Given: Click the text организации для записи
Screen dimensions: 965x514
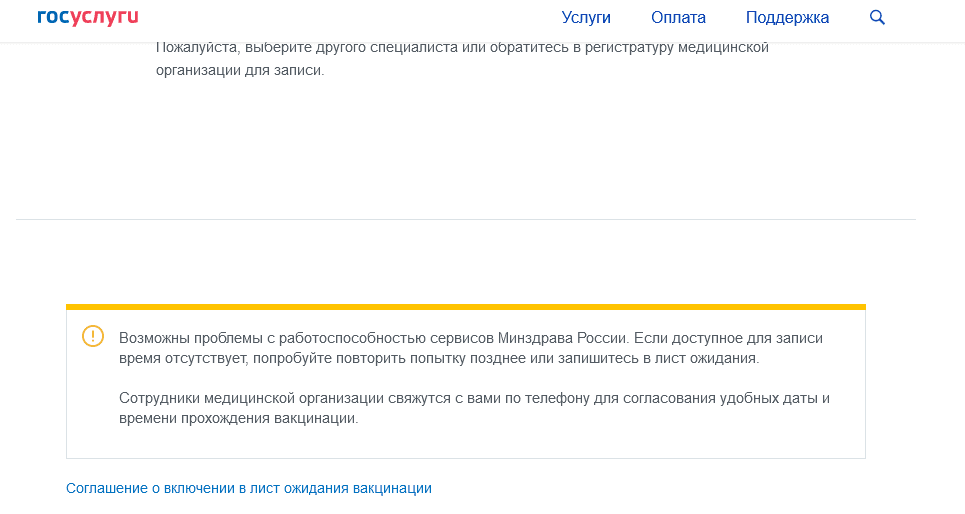Looking at the screenshot, I should (240, 71).
